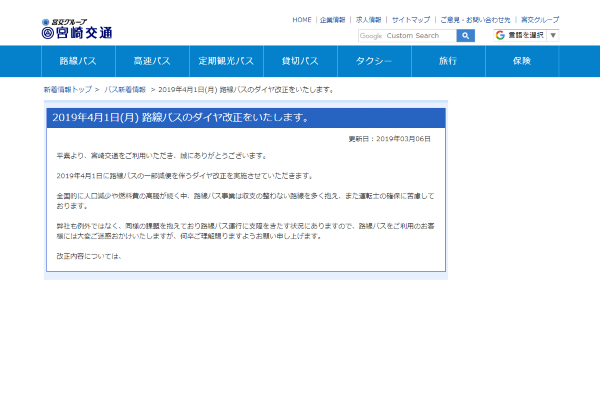Viewport: 600px width, 400px height.
Task: Click the 改正内容については text line
Action: 89,256
